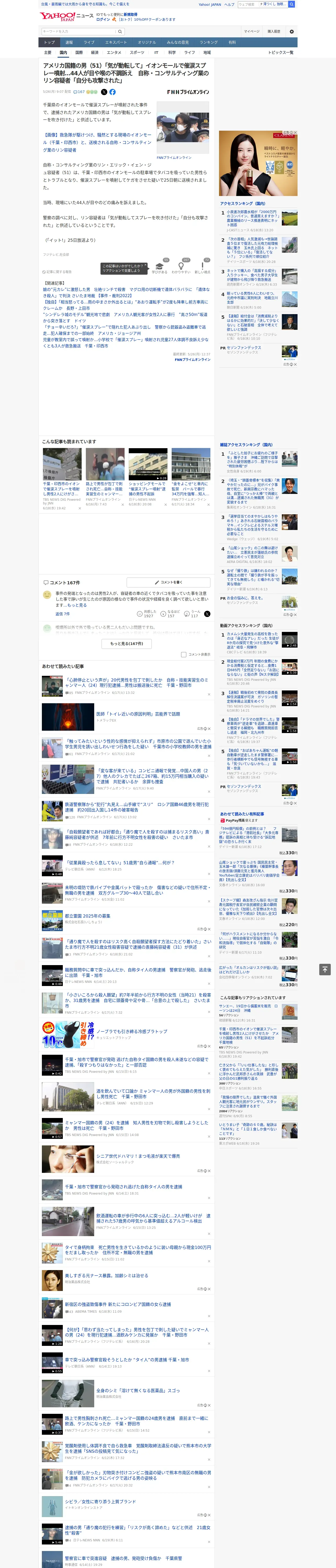Click the FNNプライムオンライン logo beside headline
Image resolution: width=336 pixels, height=1568 pixels.
tap(188, 92)
